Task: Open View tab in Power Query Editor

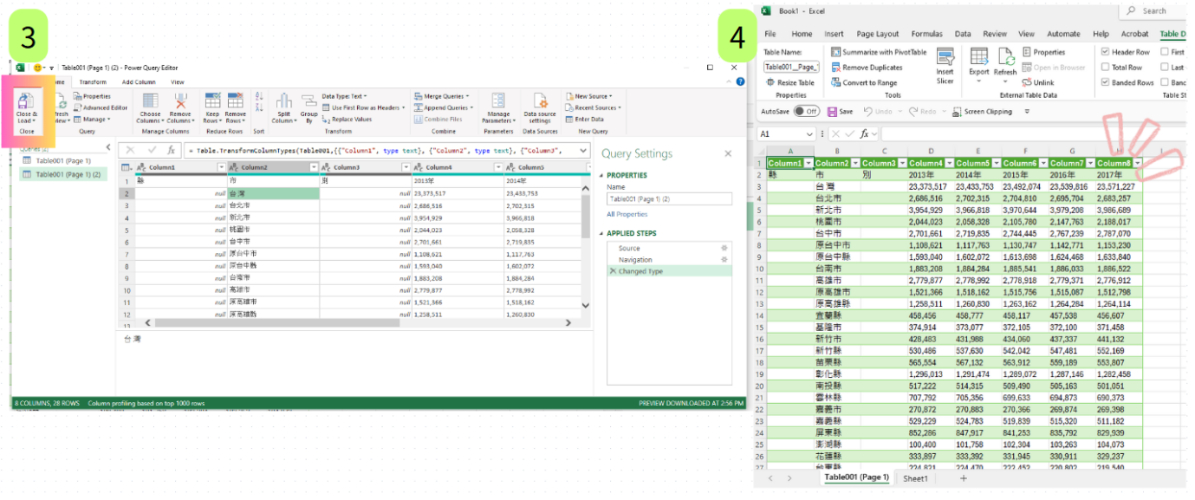Action: [178, 82]
